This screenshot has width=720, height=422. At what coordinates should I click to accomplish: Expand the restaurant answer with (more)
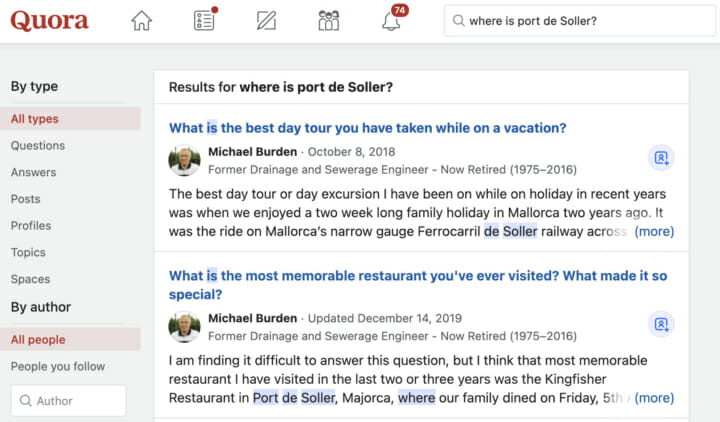tap(654, 398)
